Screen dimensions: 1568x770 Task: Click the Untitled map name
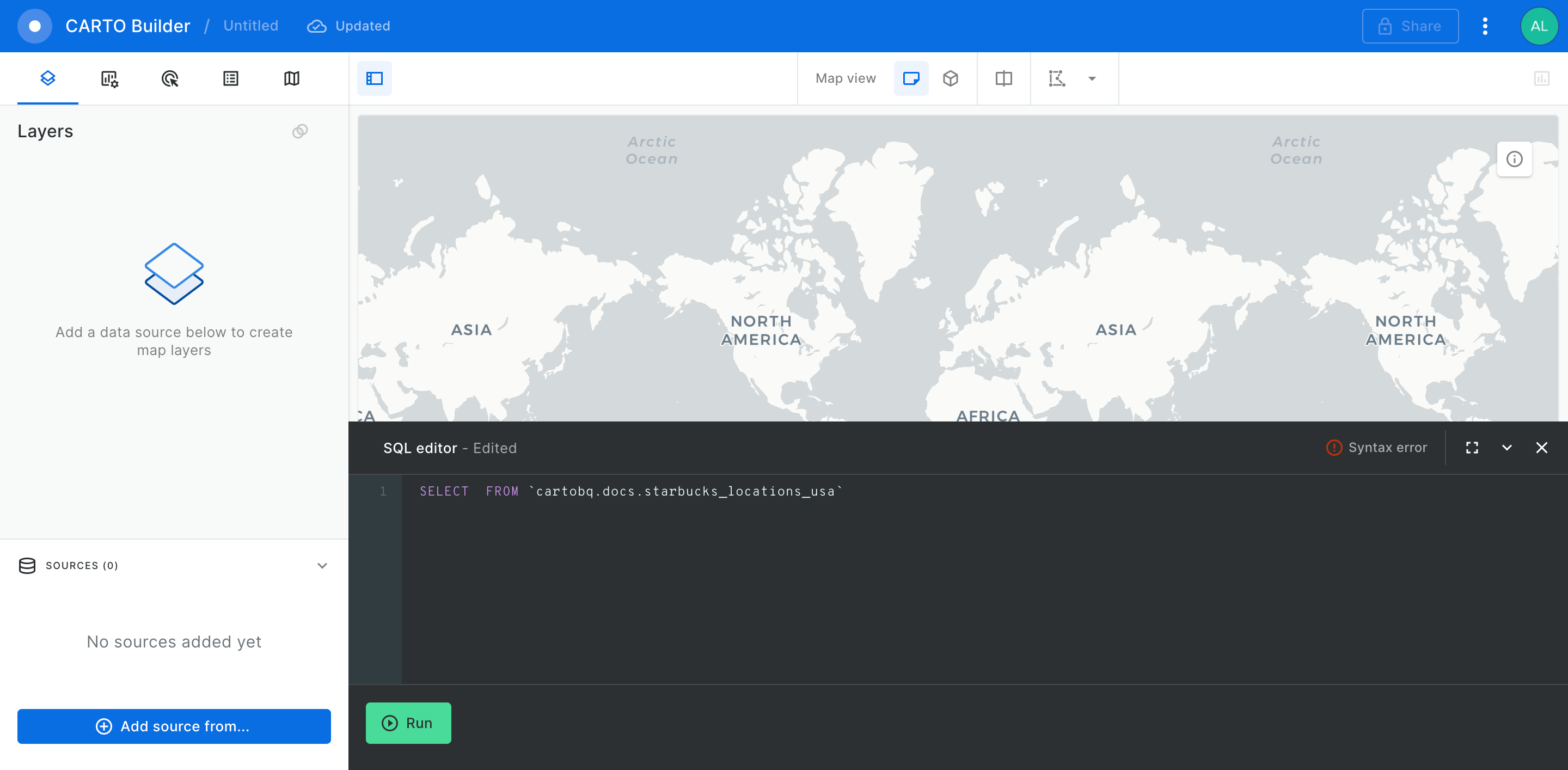[x=250, y=26]
